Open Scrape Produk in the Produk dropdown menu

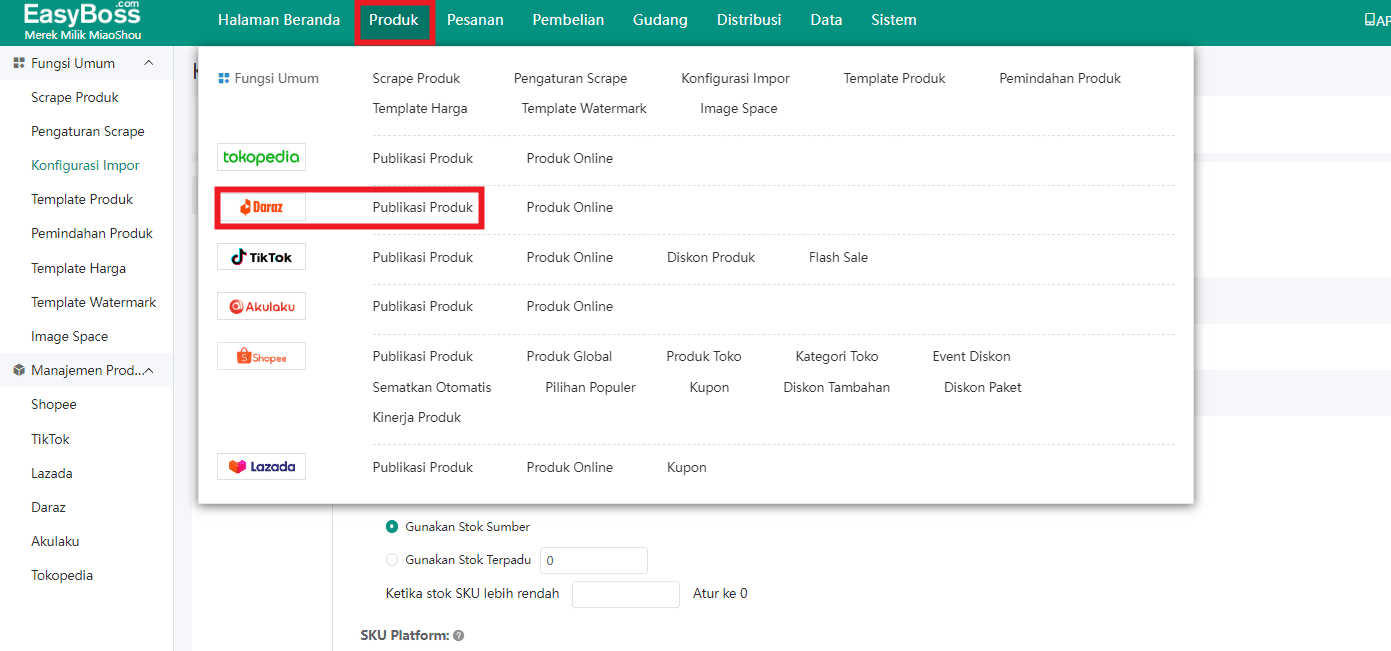coord(416,78)
